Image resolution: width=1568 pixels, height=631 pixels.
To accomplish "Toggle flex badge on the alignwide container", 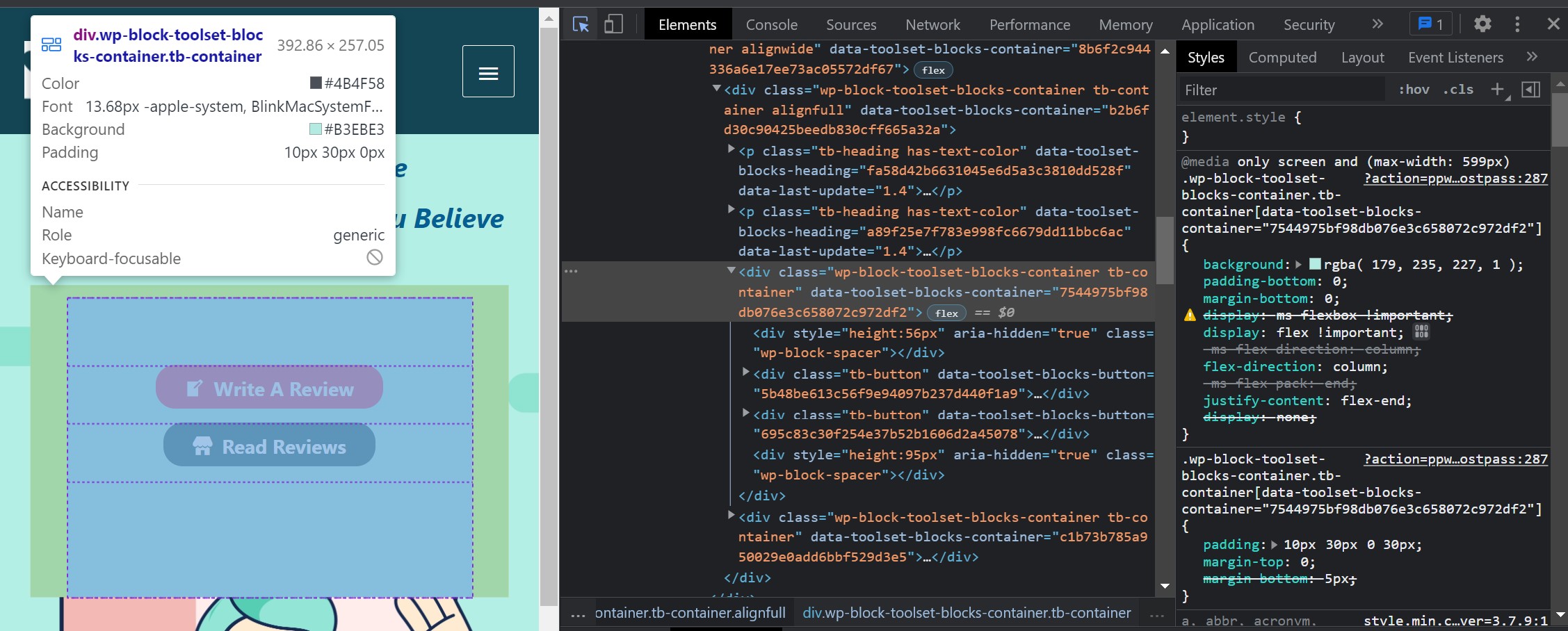I will [x=933, y=70].
